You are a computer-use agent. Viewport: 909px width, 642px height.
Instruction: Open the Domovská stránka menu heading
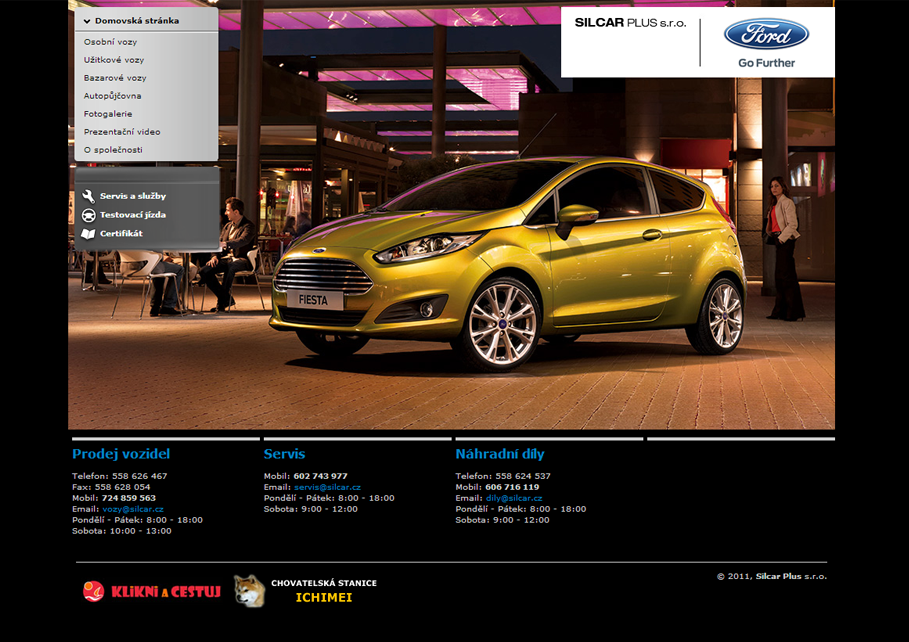pos(137,21)
